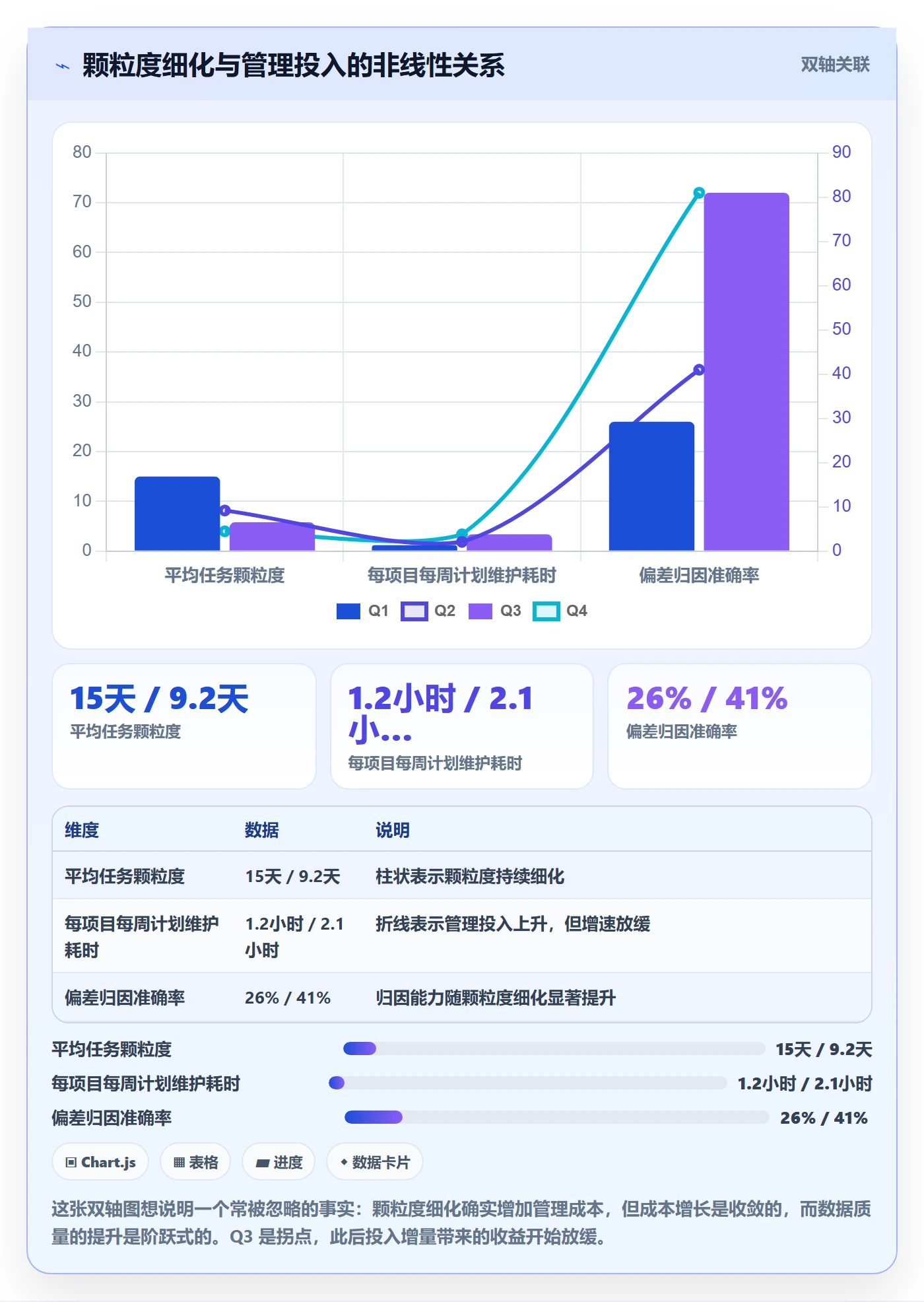924x1302 pixels.
Task: Click the 偏差归因准确率 progress bar
Action: pos(556,1117)
